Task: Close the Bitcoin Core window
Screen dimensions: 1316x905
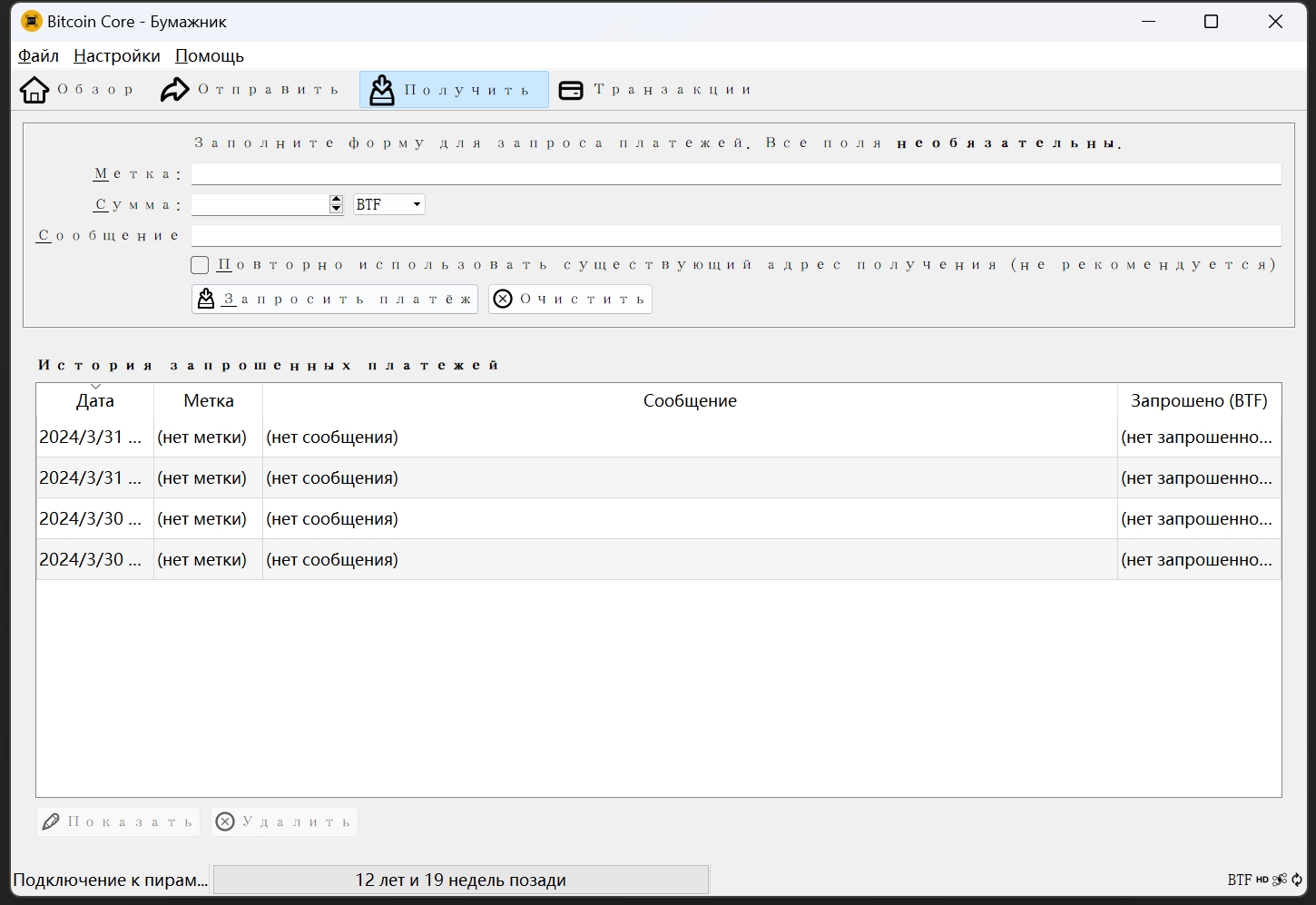Action: (x=1275, y=21)
